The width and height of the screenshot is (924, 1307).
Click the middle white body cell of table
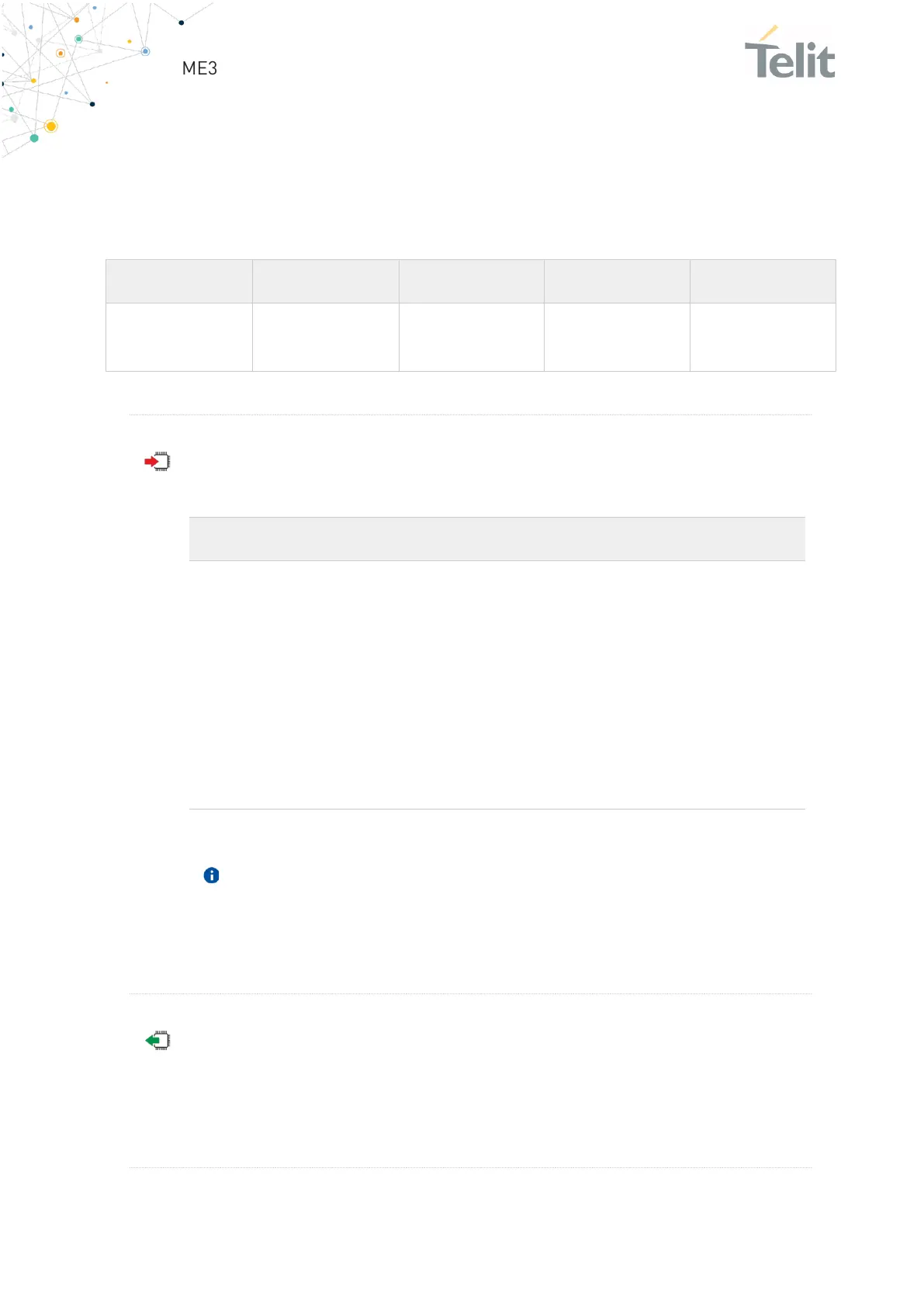(x=471, y=337)
